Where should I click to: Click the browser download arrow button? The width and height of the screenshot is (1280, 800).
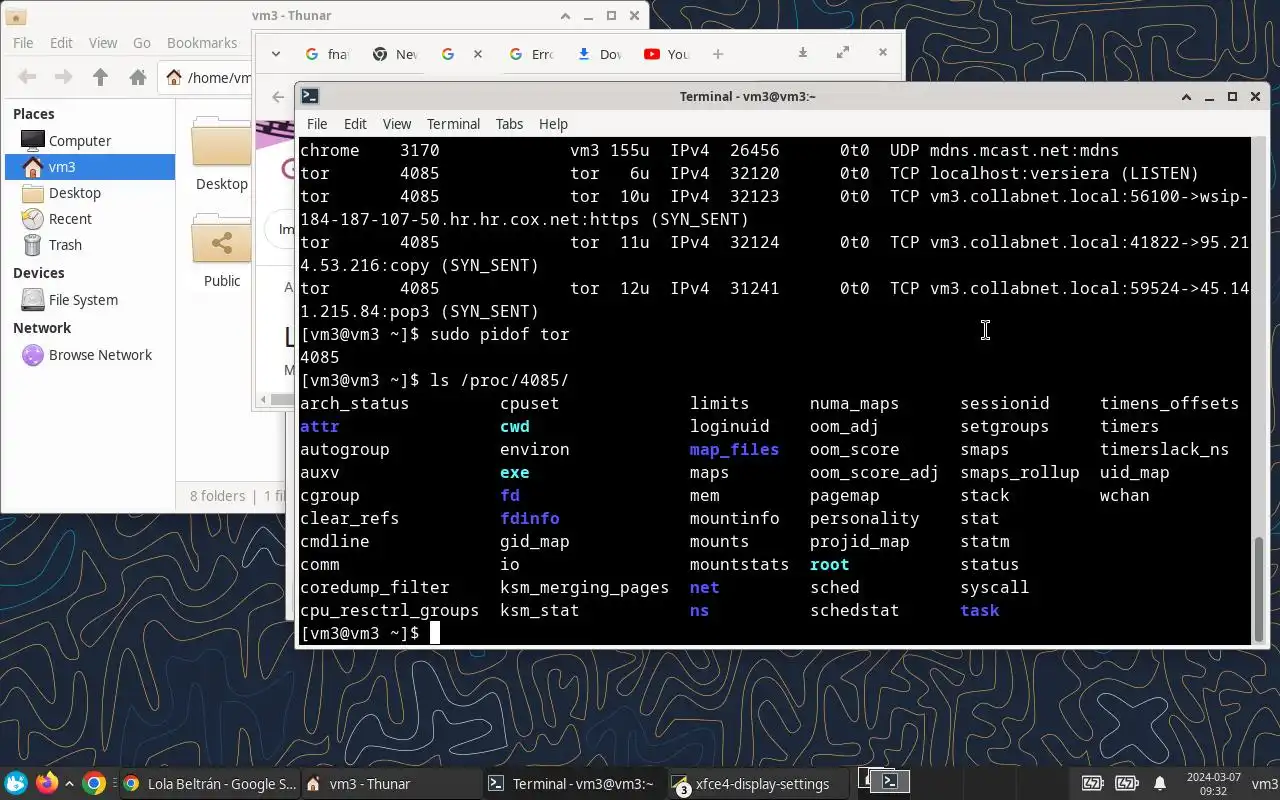tap(802, 53)
